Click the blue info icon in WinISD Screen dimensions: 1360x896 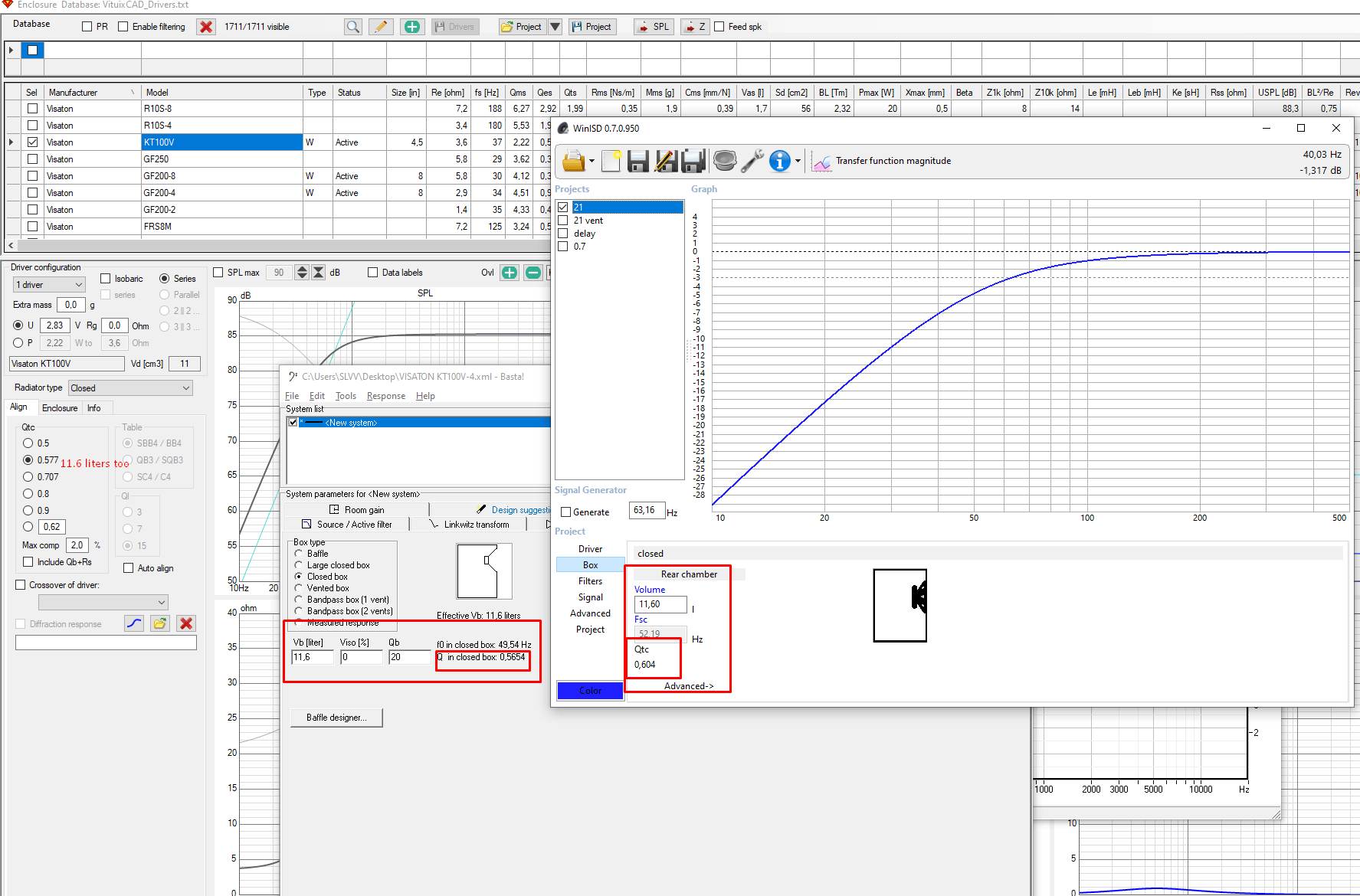coord(780,161)
